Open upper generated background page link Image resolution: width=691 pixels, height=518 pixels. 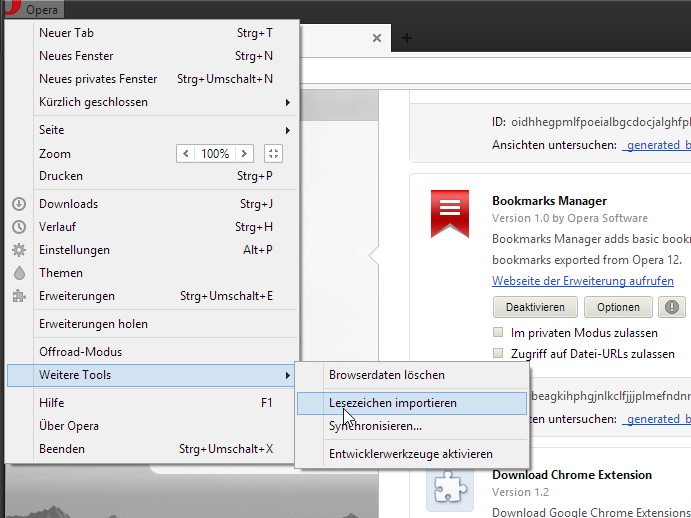click(656, 145)
